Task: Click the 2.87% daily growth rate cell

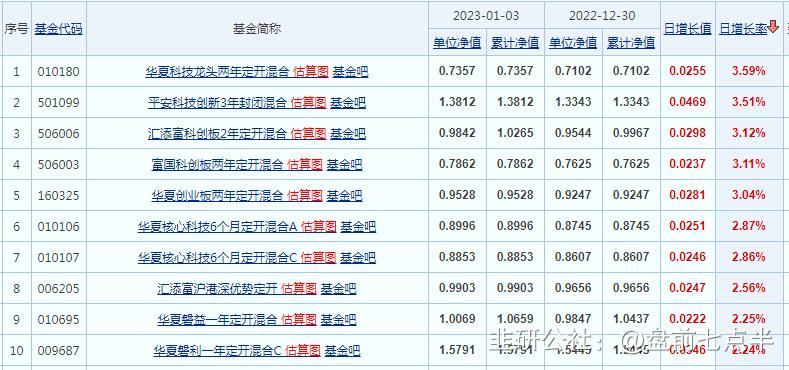Action: pos(749,227)
